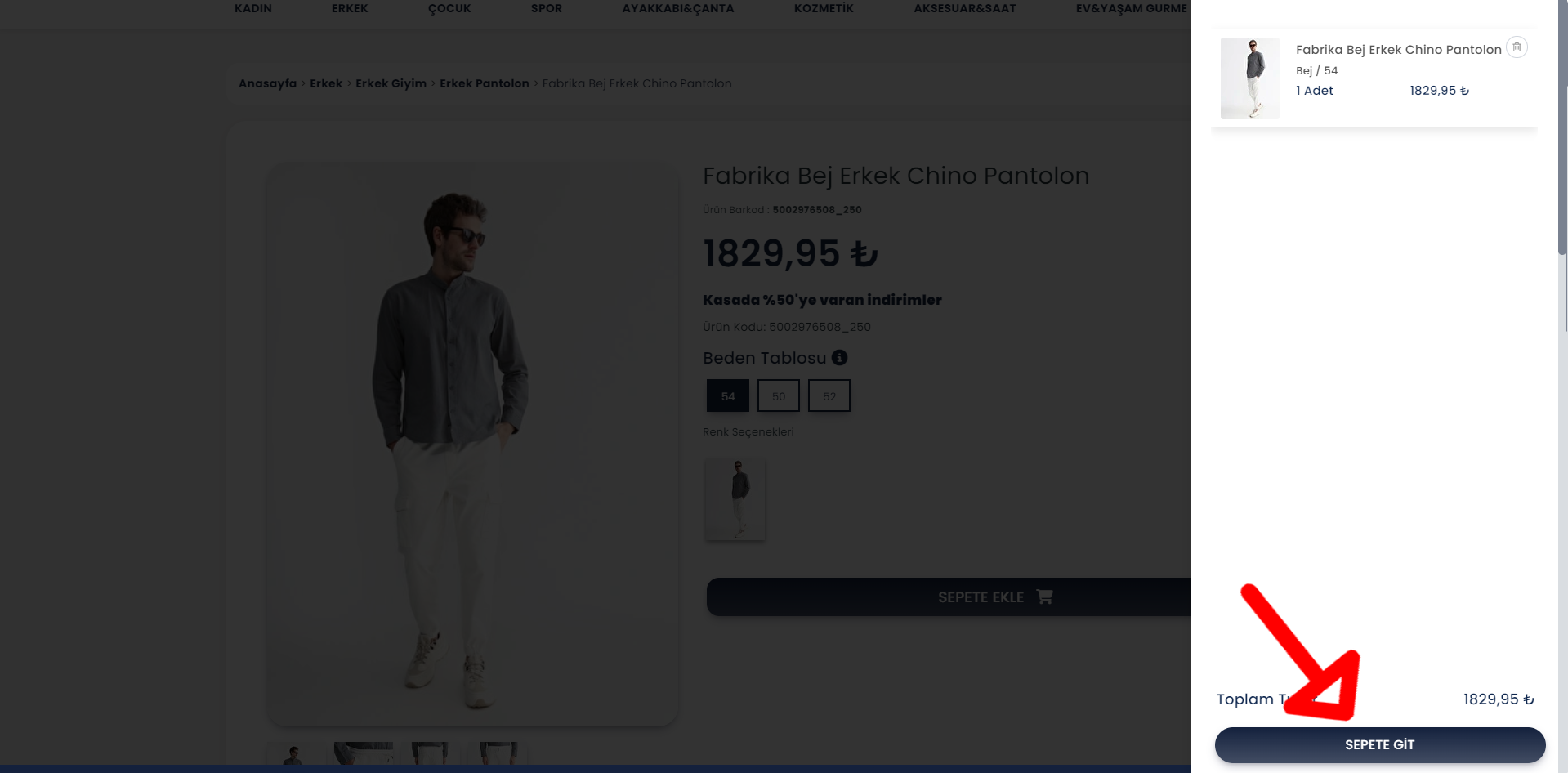Open KOZMETİK menu category
Screen dimensions: 1568x773
tap(824, 8)
